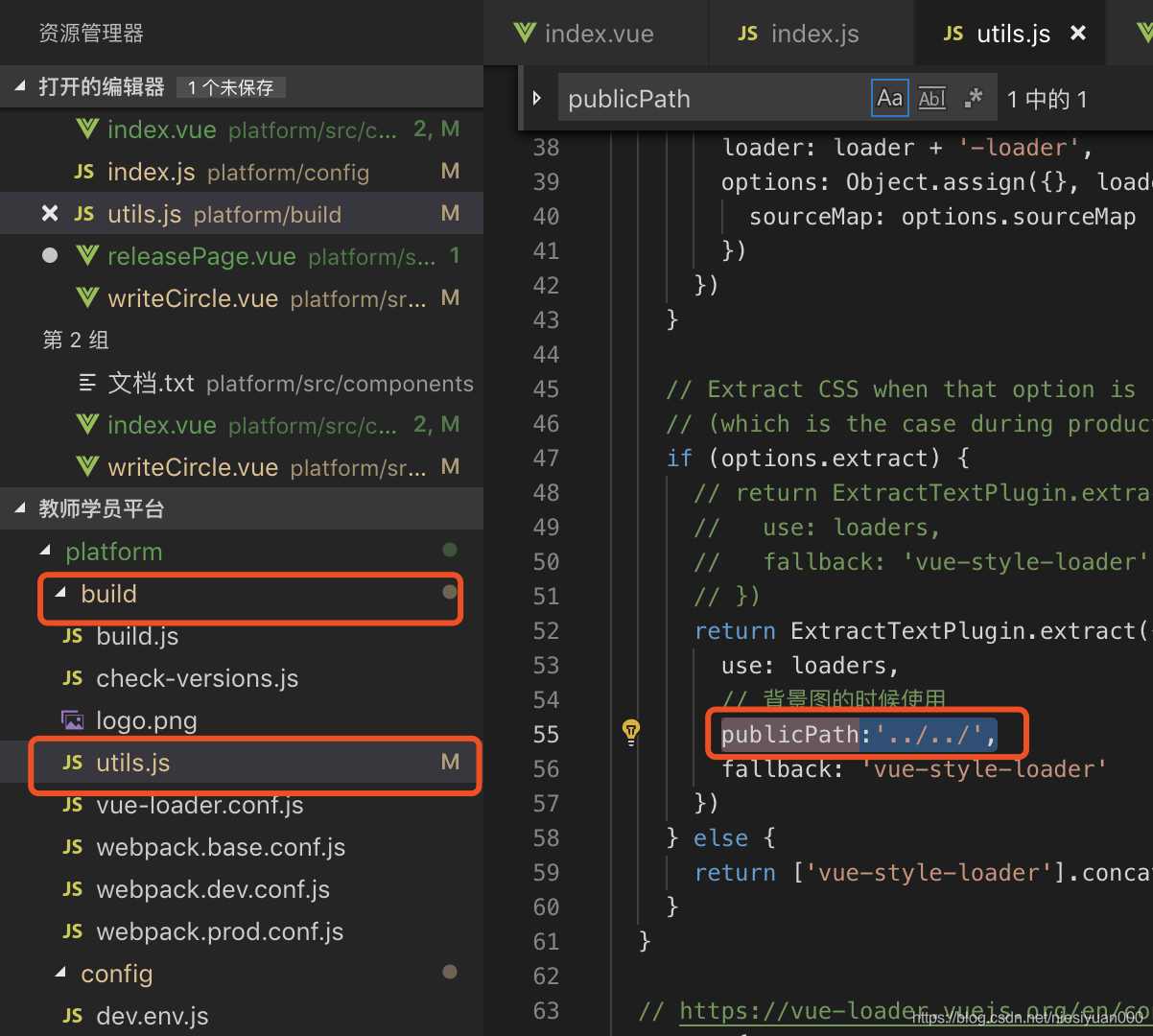Toggle regular expression search mode
1153x1036 pixels.
(972, 97)
